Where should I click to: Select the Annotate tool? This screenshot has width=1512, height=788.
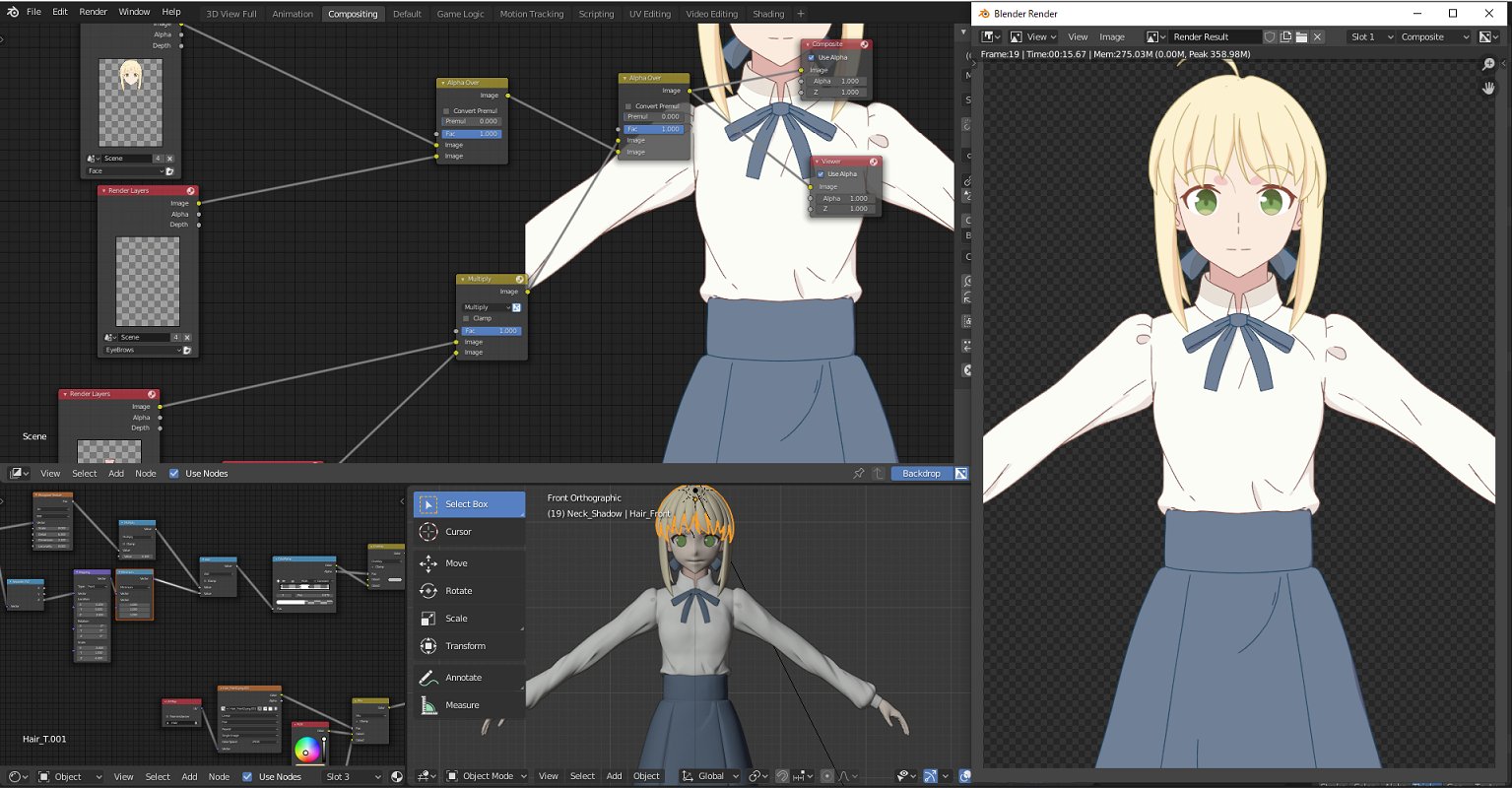469,678
